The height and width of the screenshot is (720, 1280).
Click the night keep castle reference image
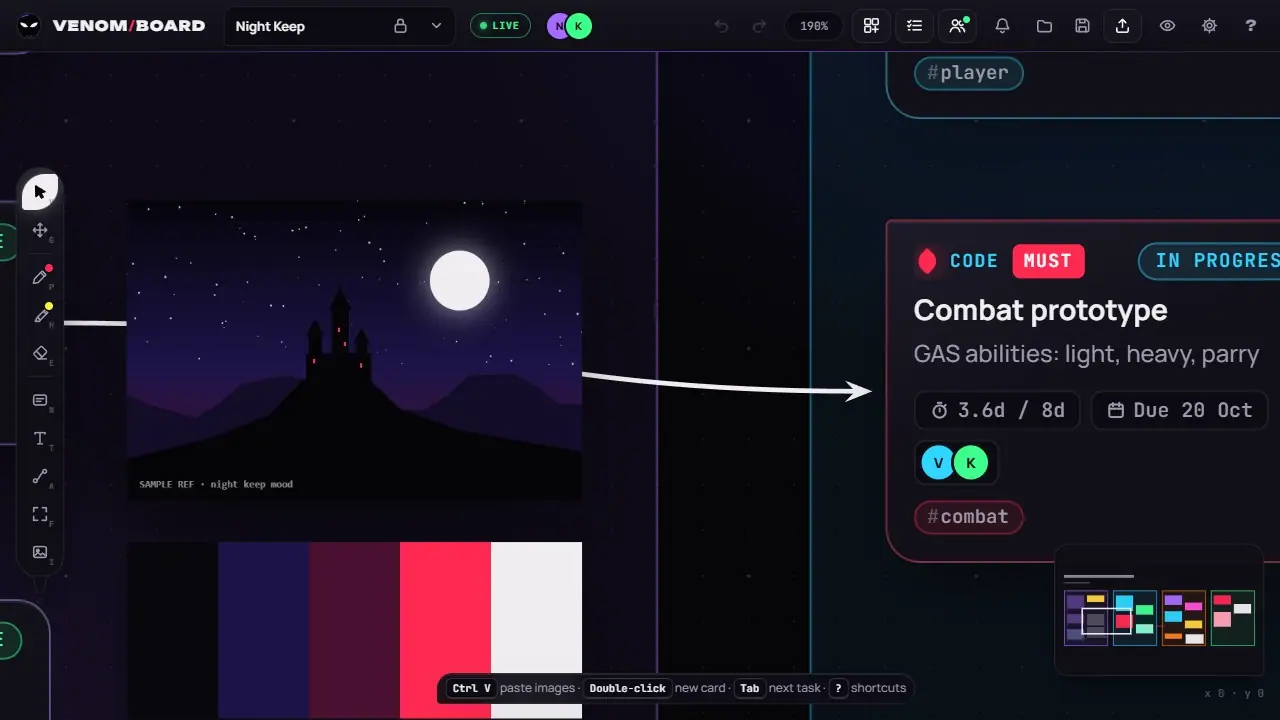click(x=354, y=351)
